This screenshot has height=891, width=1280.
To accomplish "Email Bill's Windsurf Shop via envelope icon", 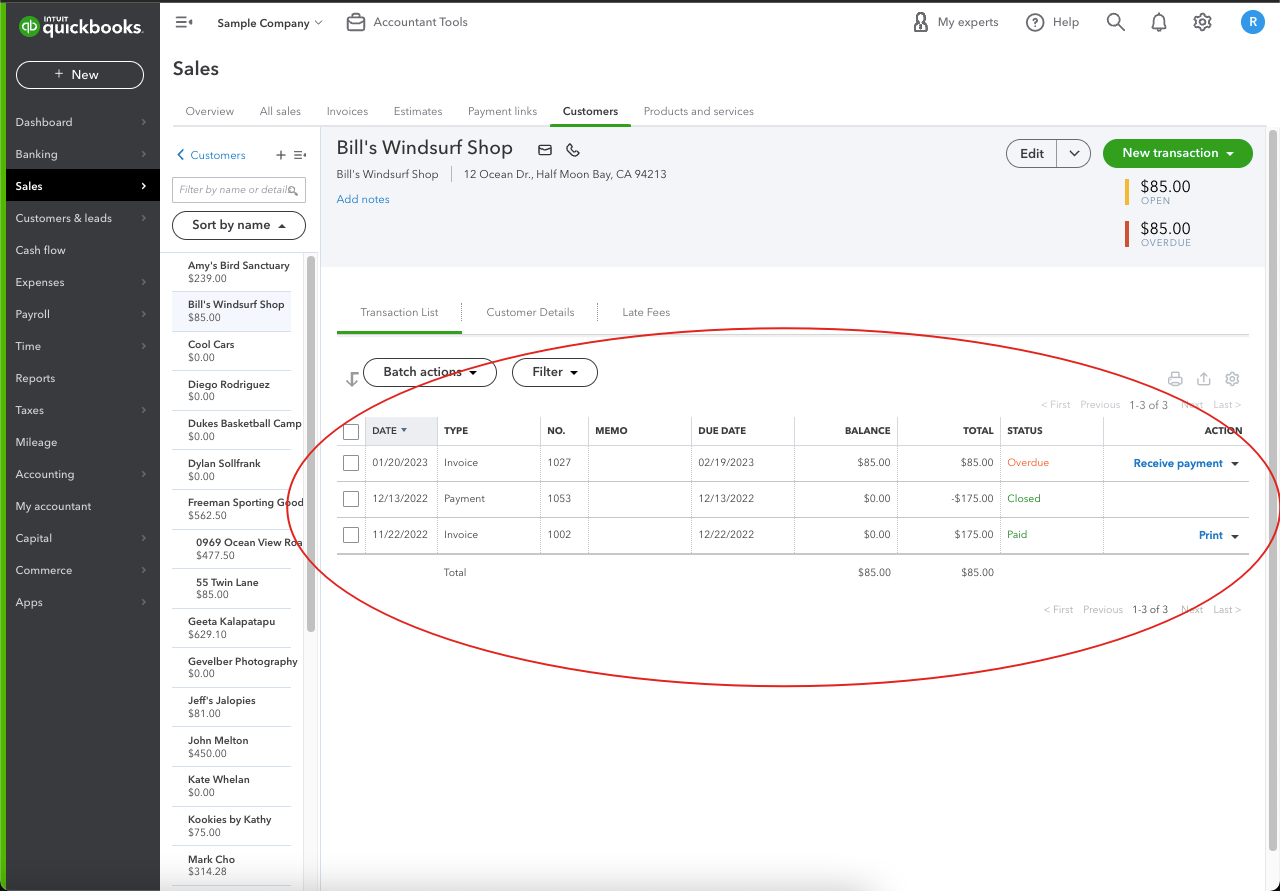I will click(x=545, y=150).
